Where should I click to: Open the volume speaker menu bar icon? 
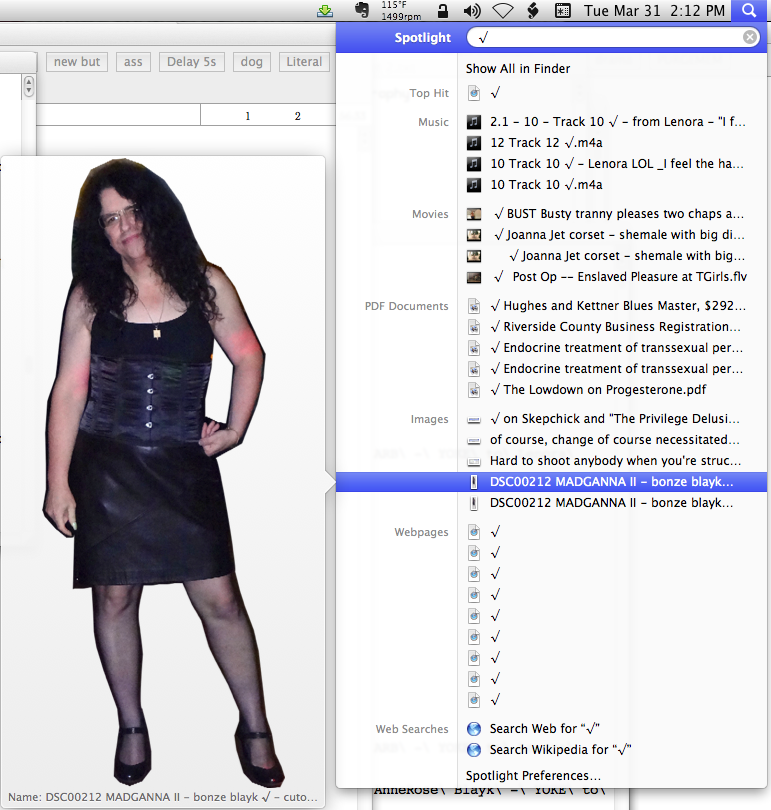473,11
